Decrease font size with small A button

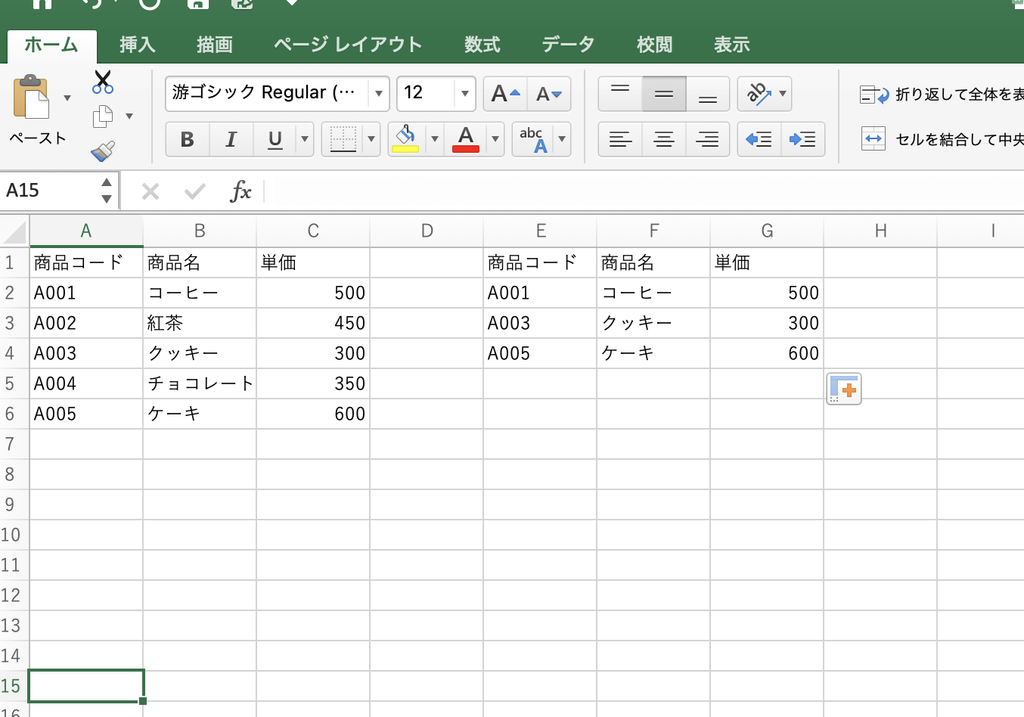549,94
